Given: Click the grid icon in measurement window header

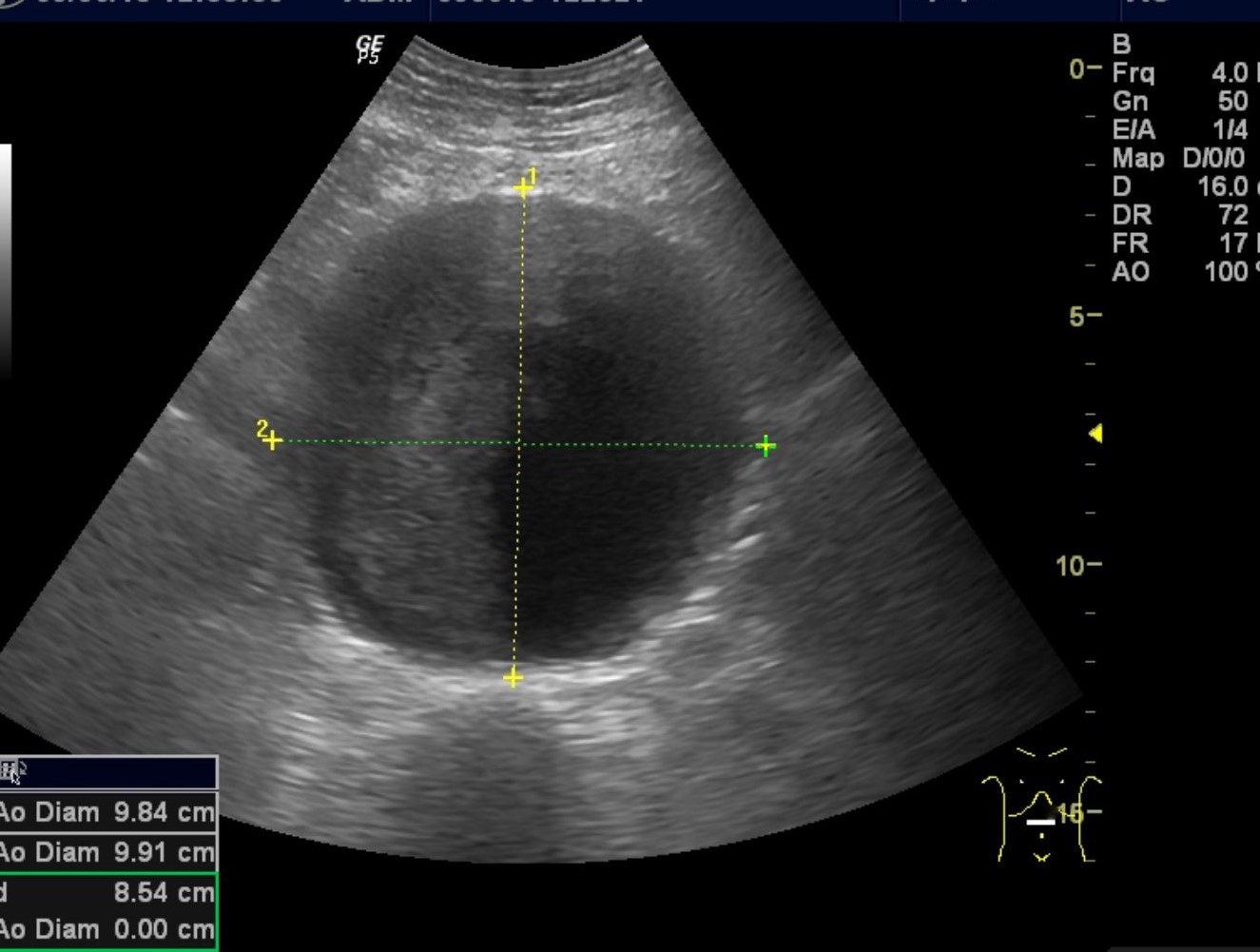Looking at the screenshot, I should point(13,771).
